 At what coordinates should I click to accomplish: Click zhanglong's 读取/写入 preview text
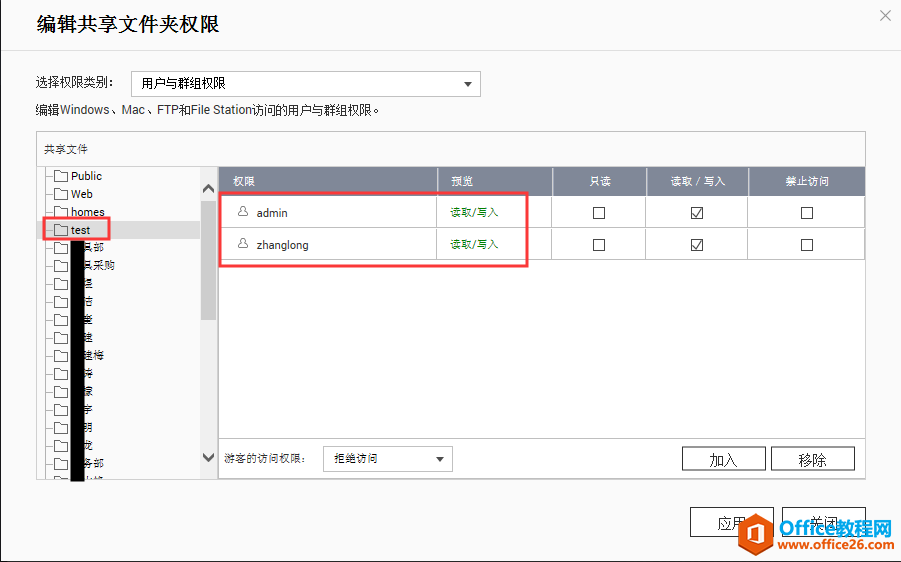(x=474, y=244)
